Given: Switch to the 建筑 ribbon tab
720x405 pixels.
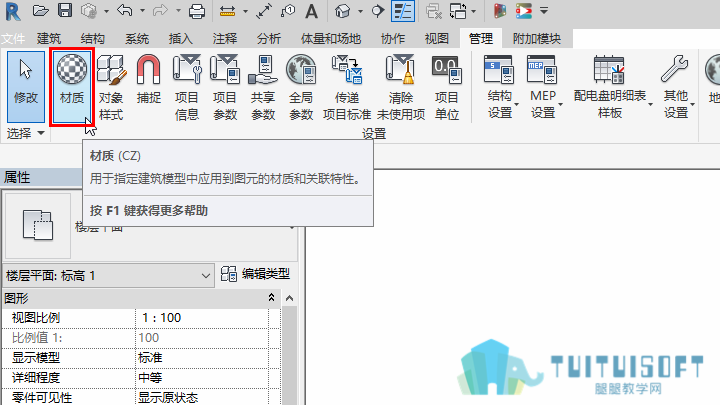Looking at the screenshot, I should [49, 39].
